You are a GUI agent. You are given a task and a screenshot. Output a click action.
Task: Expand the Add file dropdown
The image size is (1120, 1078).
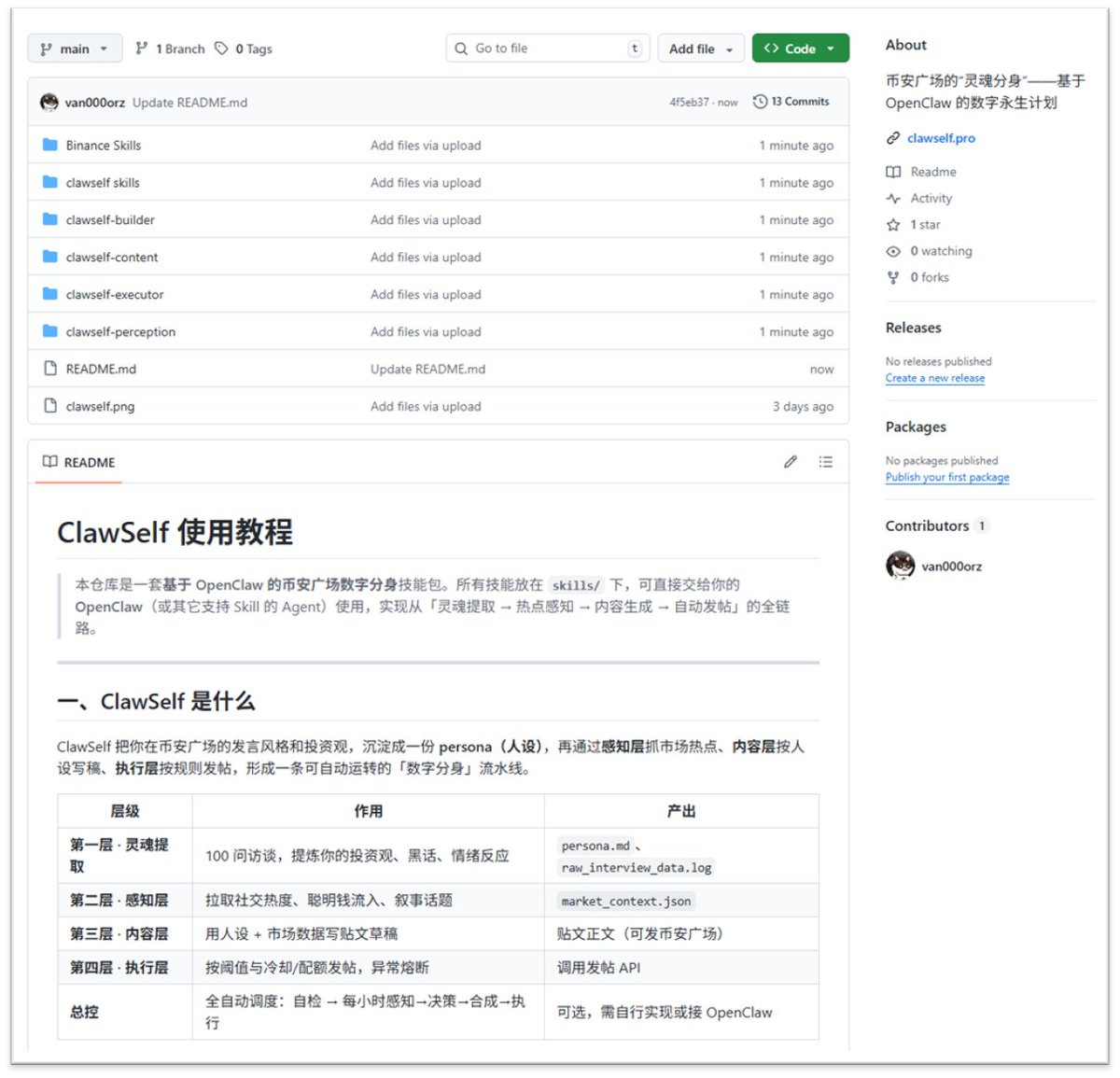[x=701, y=49]
